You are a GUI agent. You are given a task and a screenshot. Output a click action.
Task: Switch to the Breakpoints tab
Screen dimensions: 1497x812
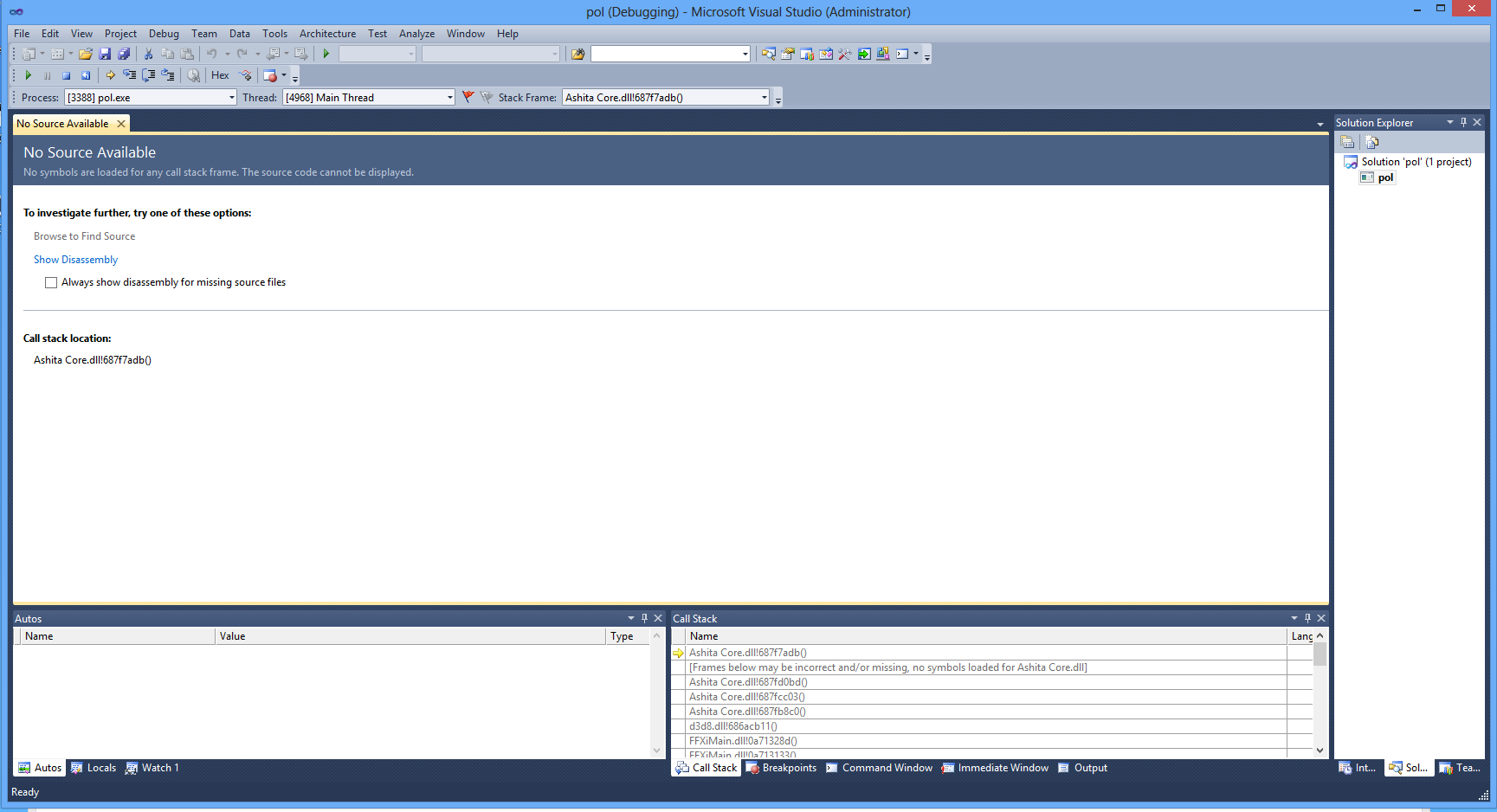point(781,768)
